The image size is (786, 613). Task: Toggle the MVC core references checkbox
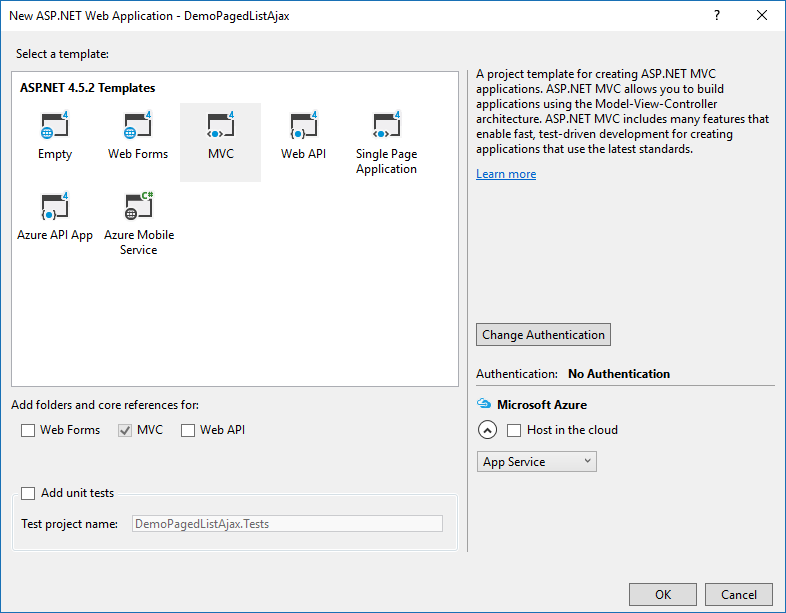tap(125, 431)
